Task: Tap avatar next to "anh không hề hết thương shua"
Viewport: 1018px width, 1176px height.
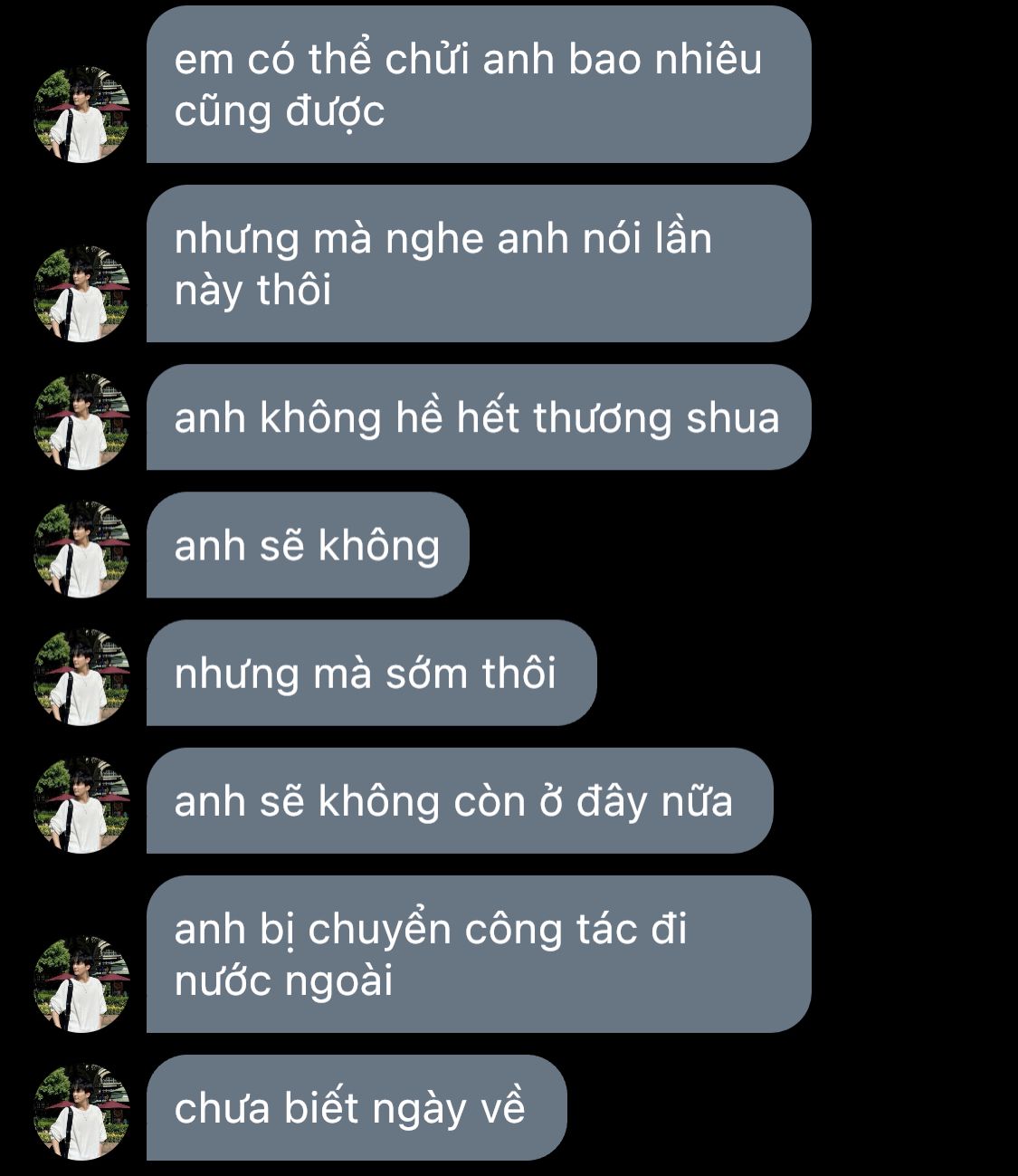Action: click(x=82, y=421)
